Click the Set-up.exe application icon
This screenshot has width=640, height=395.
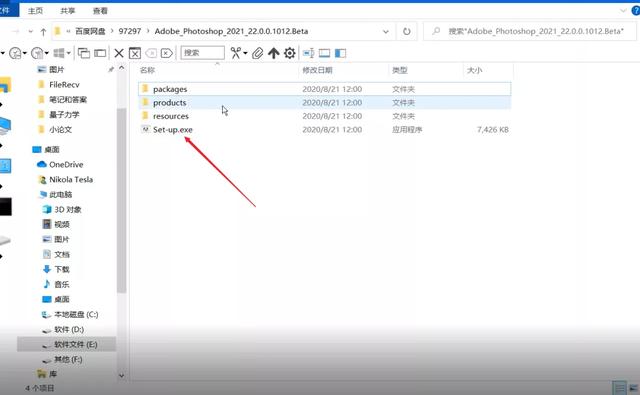pos(145,129)
